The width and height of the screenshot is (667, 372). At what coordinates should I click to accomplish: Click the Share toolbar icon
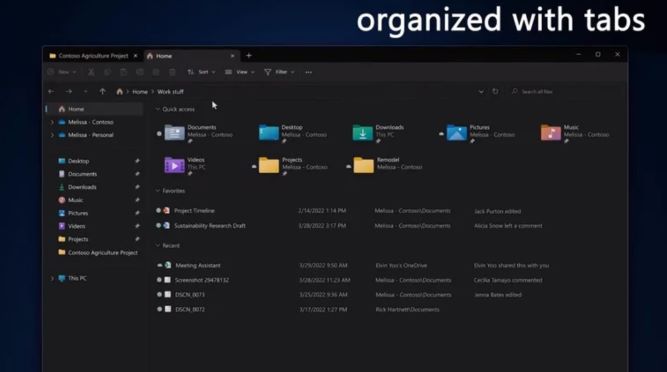[x=156, y=72]
